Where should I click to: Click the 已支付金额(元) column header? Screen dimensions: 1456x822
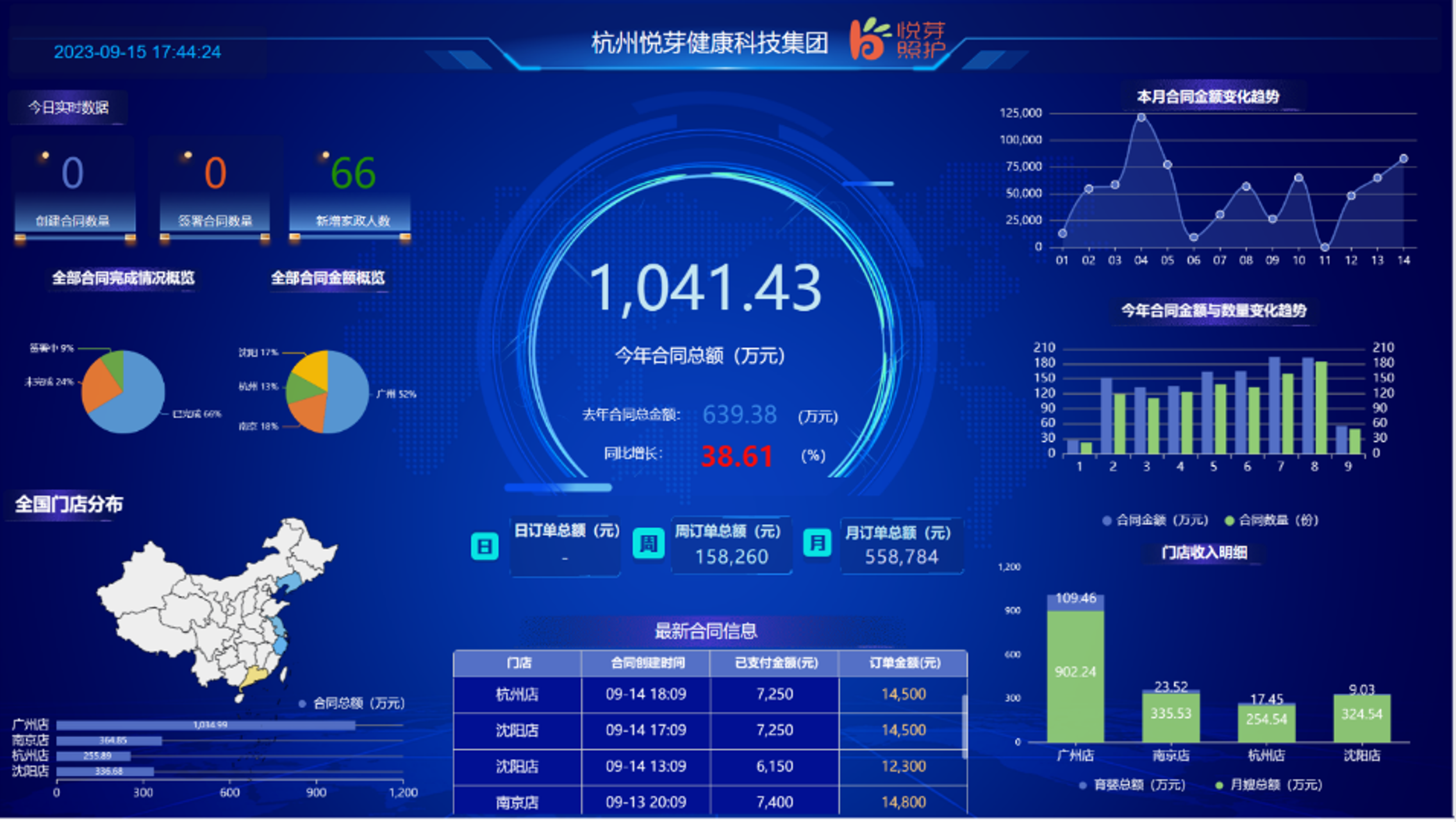click(775, 663)
